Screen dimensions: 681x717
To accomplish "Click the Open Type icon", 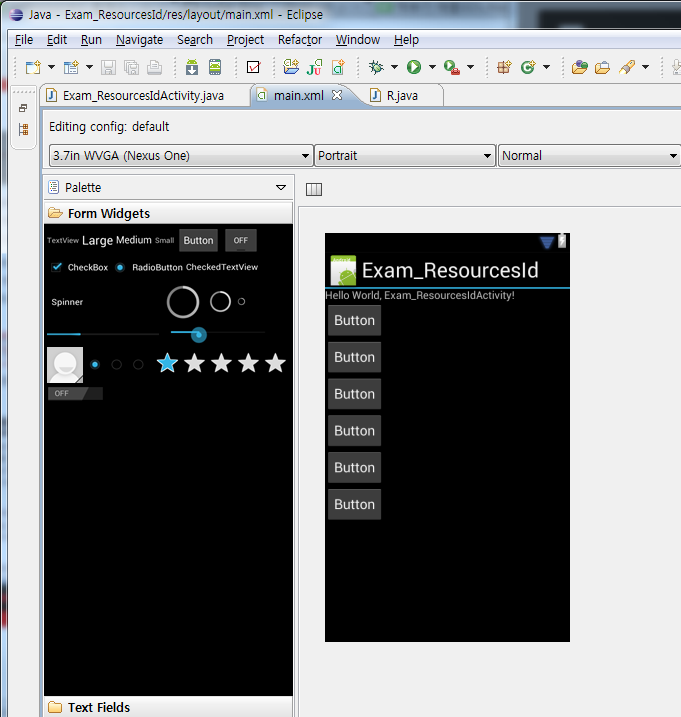I will pyautogui.click(x=579, y=68).
